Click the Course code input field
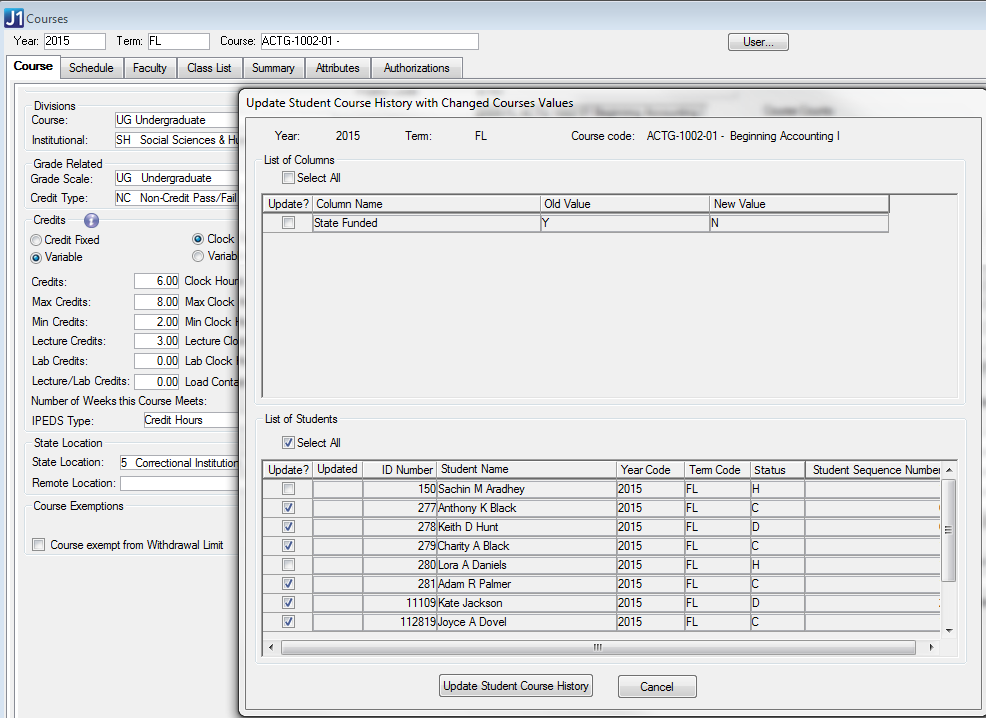 (x=368, y=41)
